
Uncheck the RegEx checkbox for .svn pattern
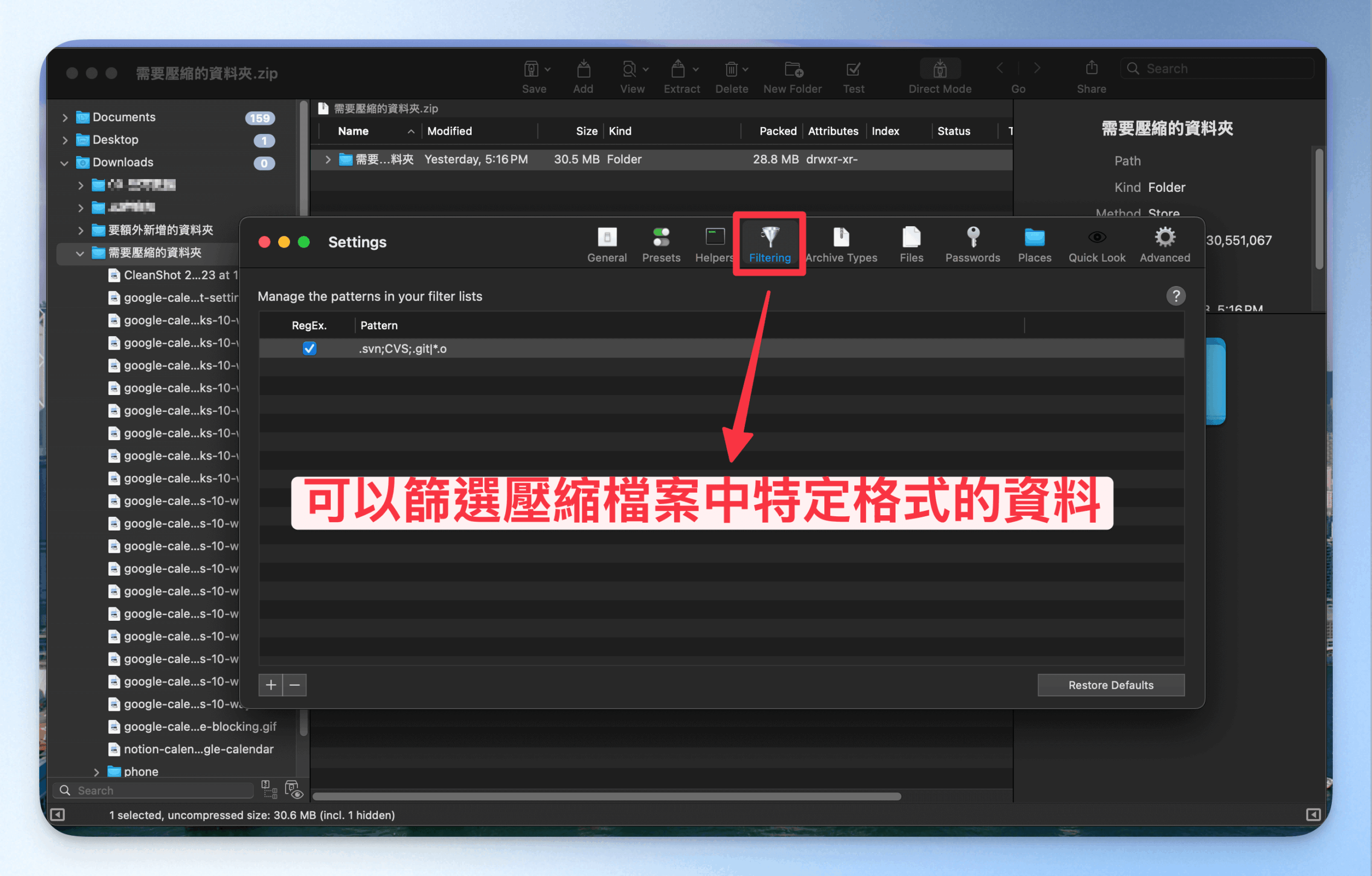tap(309, 348)
